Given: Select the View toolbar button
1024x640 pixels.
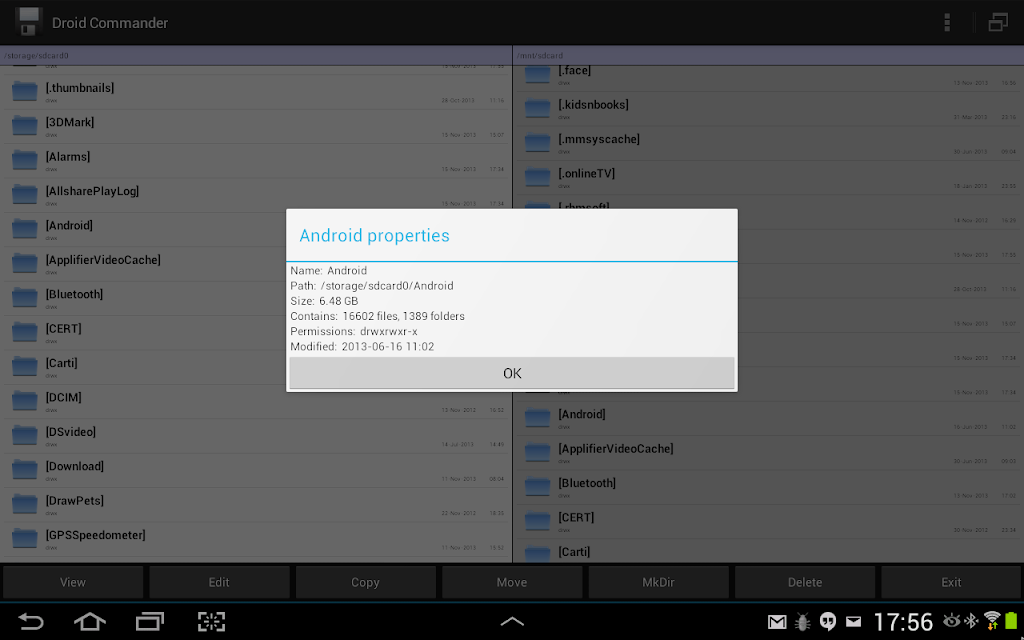Looking at the screenshot, I should coord(72,582).
